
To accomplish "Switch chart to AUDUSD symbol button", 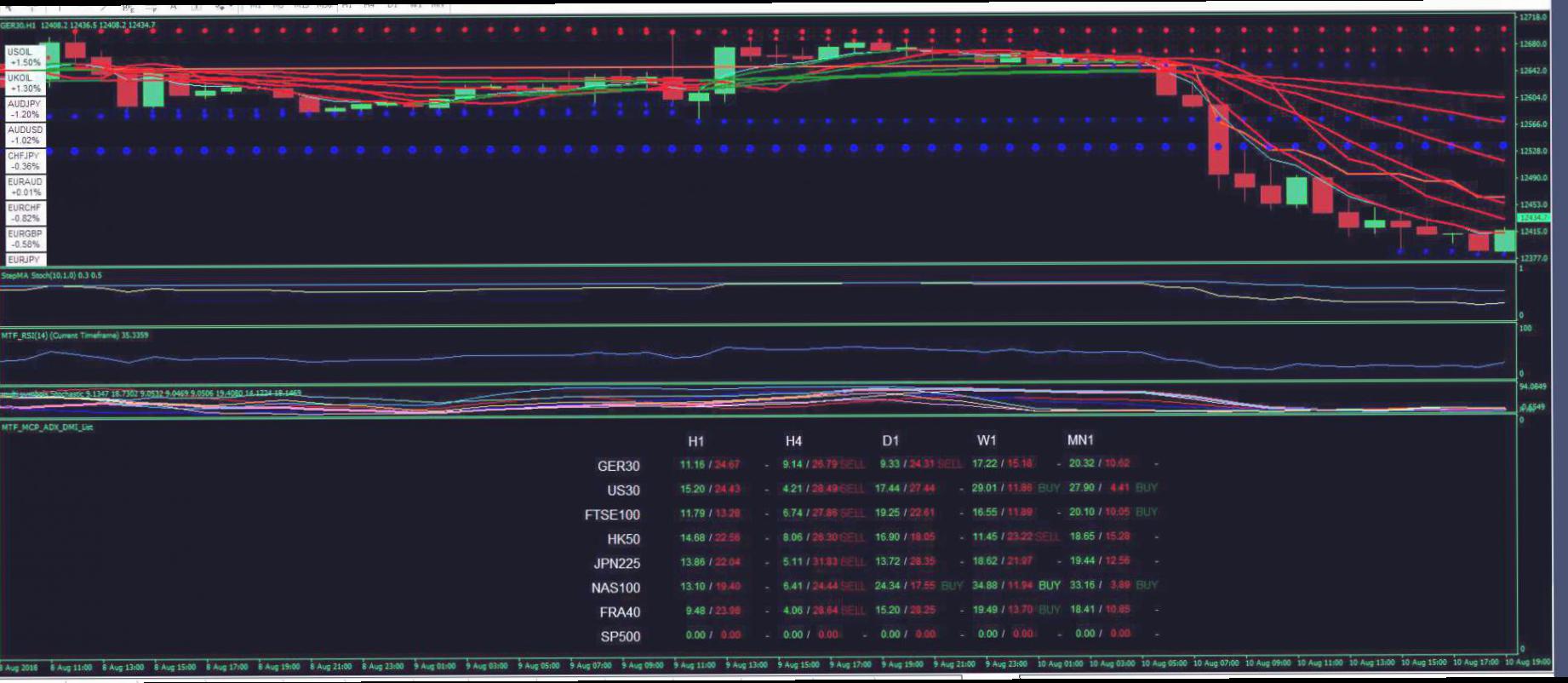I will (25, 135).
